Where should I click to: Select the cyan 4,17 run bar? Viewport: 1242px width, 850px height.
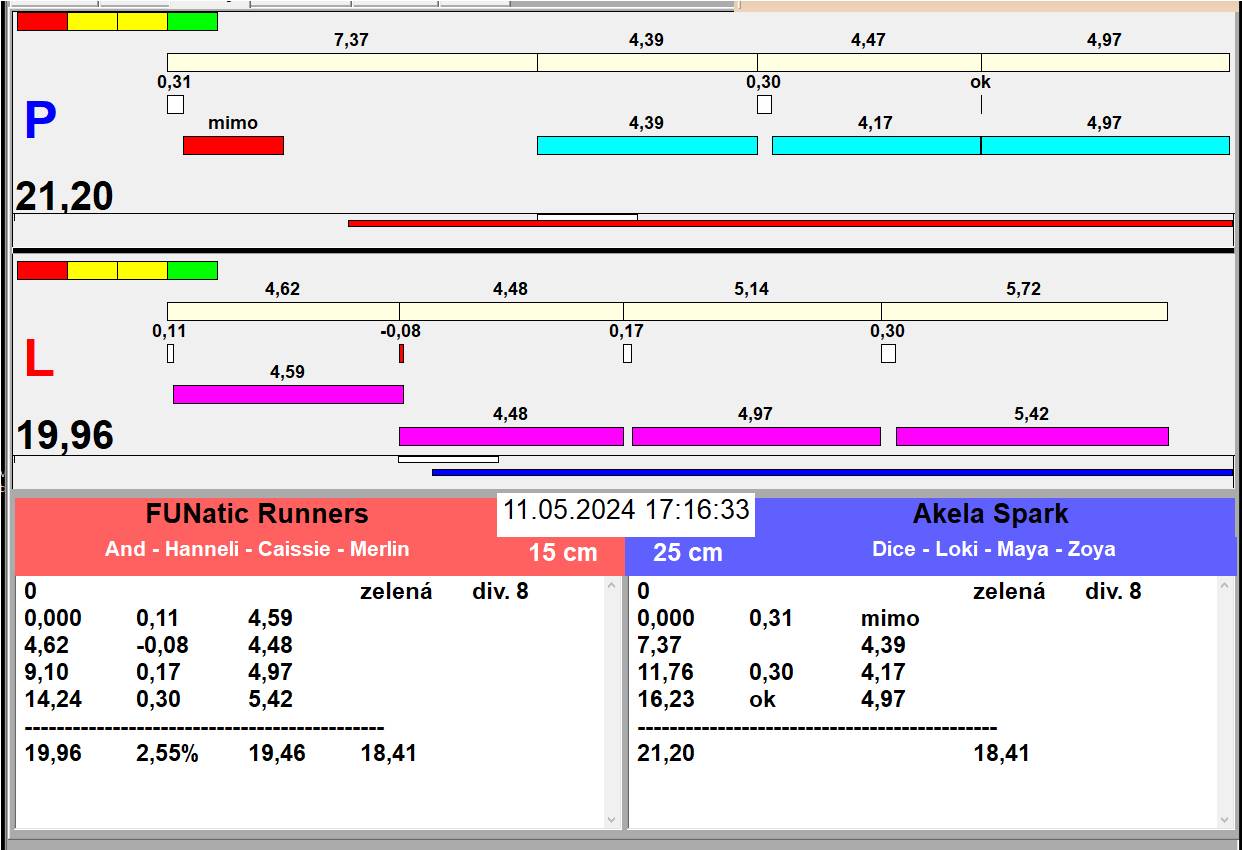pyautogui.click(x=876, y=145)
